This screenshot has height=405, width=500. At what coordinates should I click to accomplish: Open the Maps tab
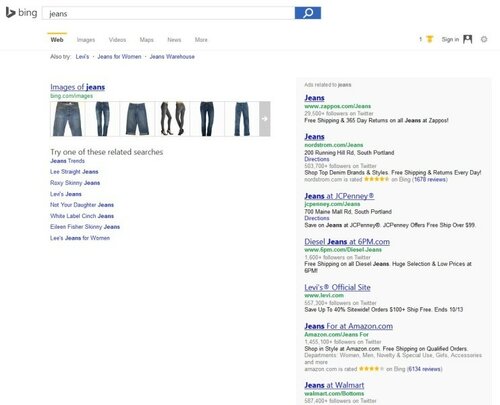[147, 40]
